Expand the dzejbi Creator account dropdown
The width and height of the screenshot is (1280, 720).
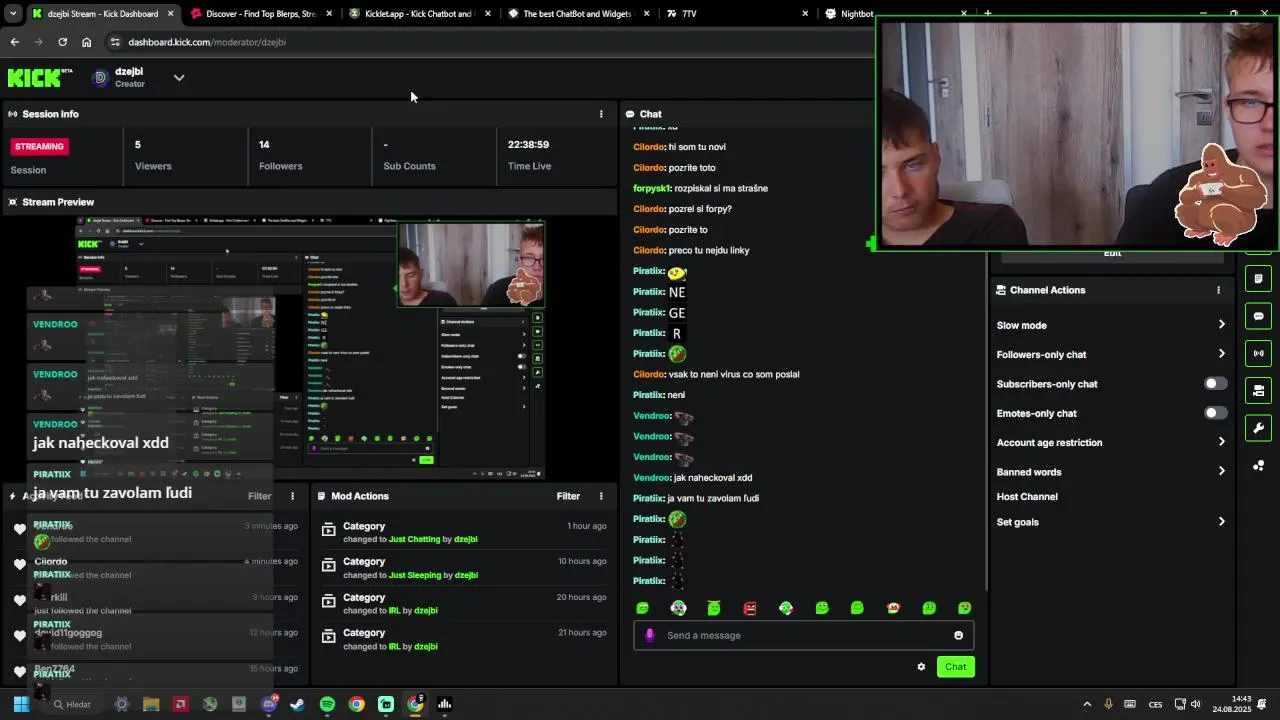coord(179,77)
